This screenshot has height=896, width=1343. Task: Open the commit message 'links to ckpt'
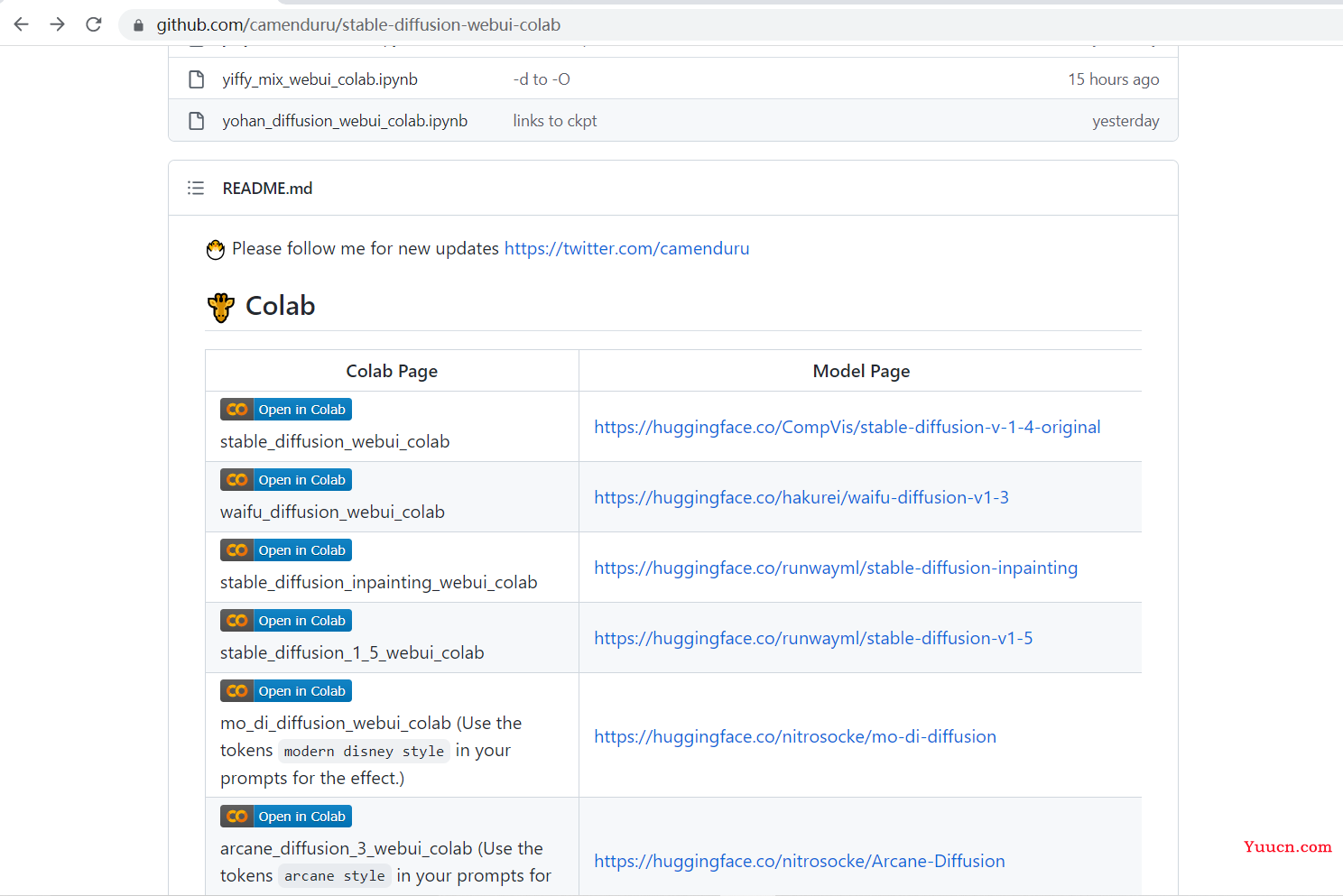[555, 121]
